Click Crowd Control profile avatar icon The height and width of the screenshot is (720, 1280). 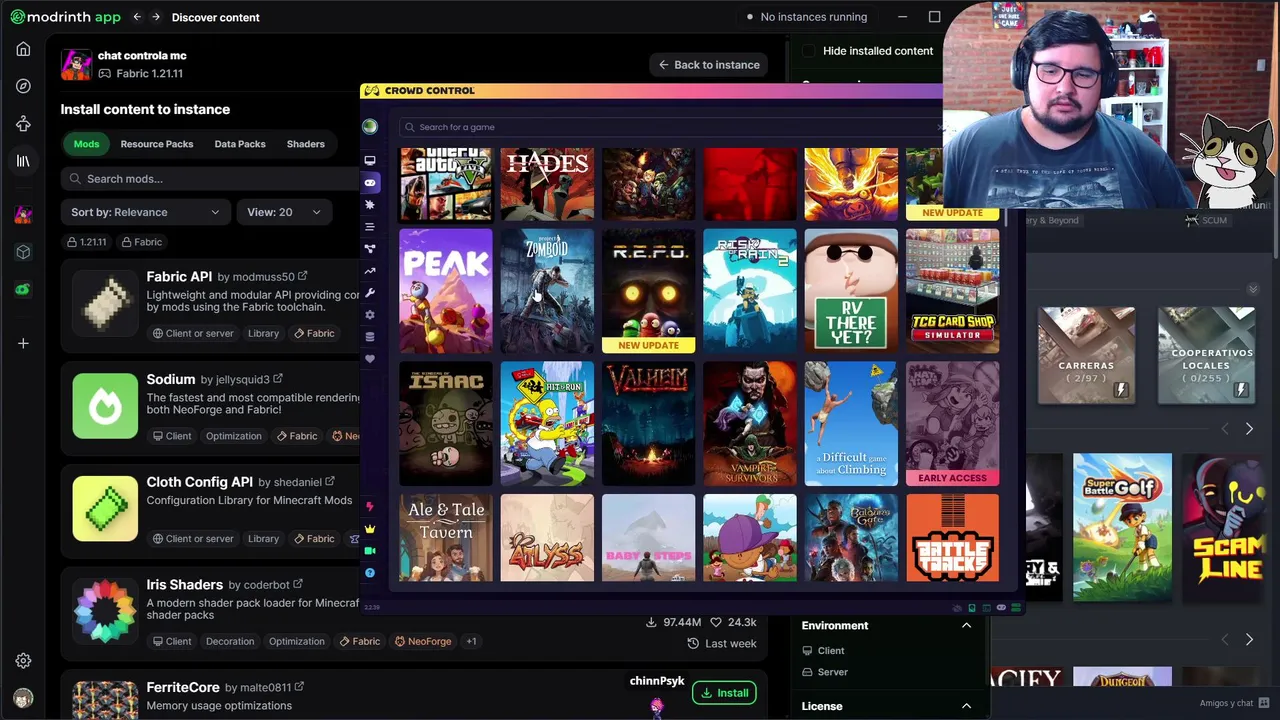370,127
